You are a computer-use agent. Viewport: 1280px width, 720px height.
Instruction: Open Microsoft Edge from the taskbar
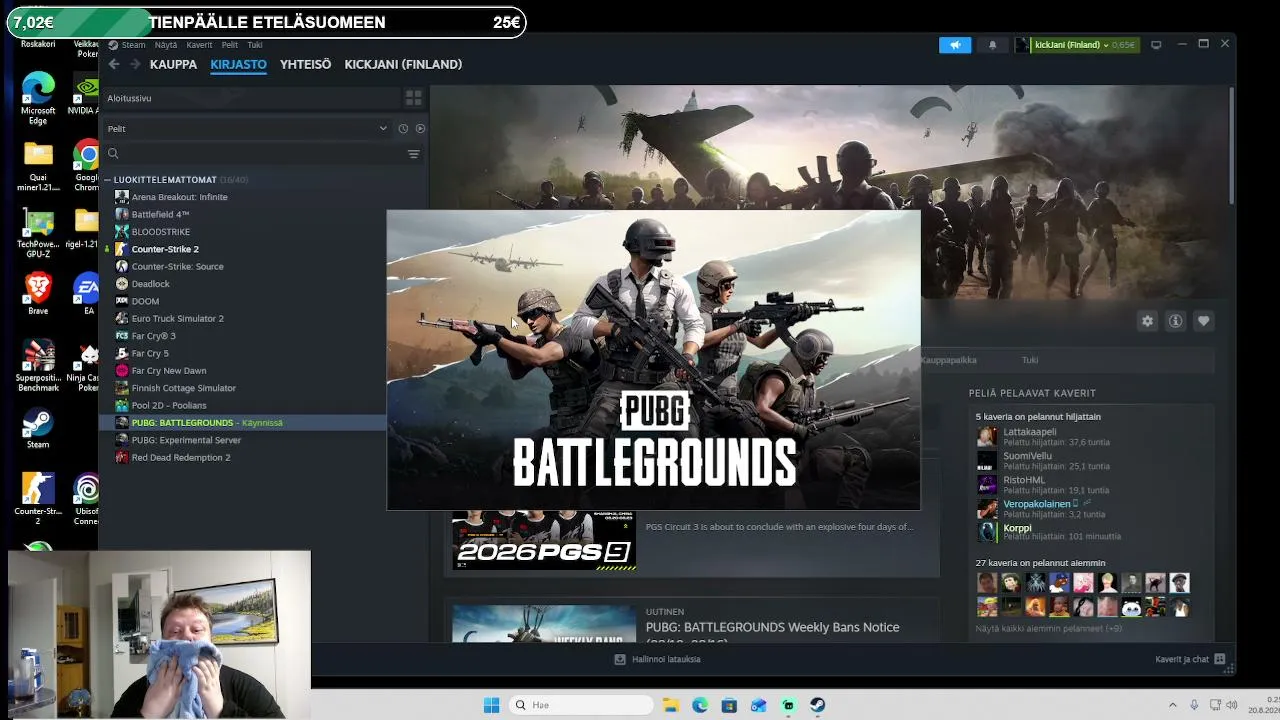[x=700, y=705]
